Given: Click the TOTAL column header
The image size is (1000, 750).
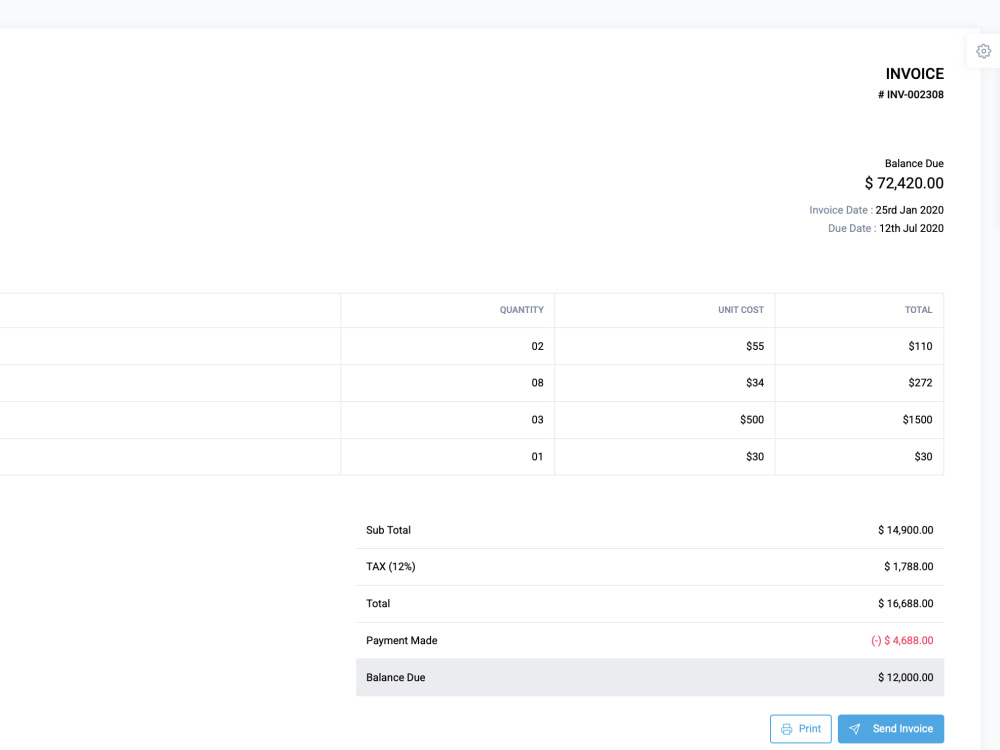Looking at the screenshot, I should click(918, 310).
